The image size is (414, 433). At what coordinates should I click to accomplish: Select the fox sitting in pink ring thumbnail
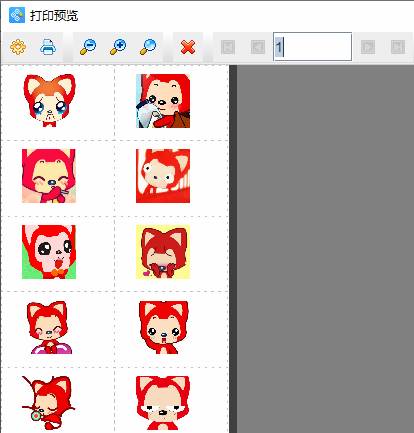tap(50, 327)
